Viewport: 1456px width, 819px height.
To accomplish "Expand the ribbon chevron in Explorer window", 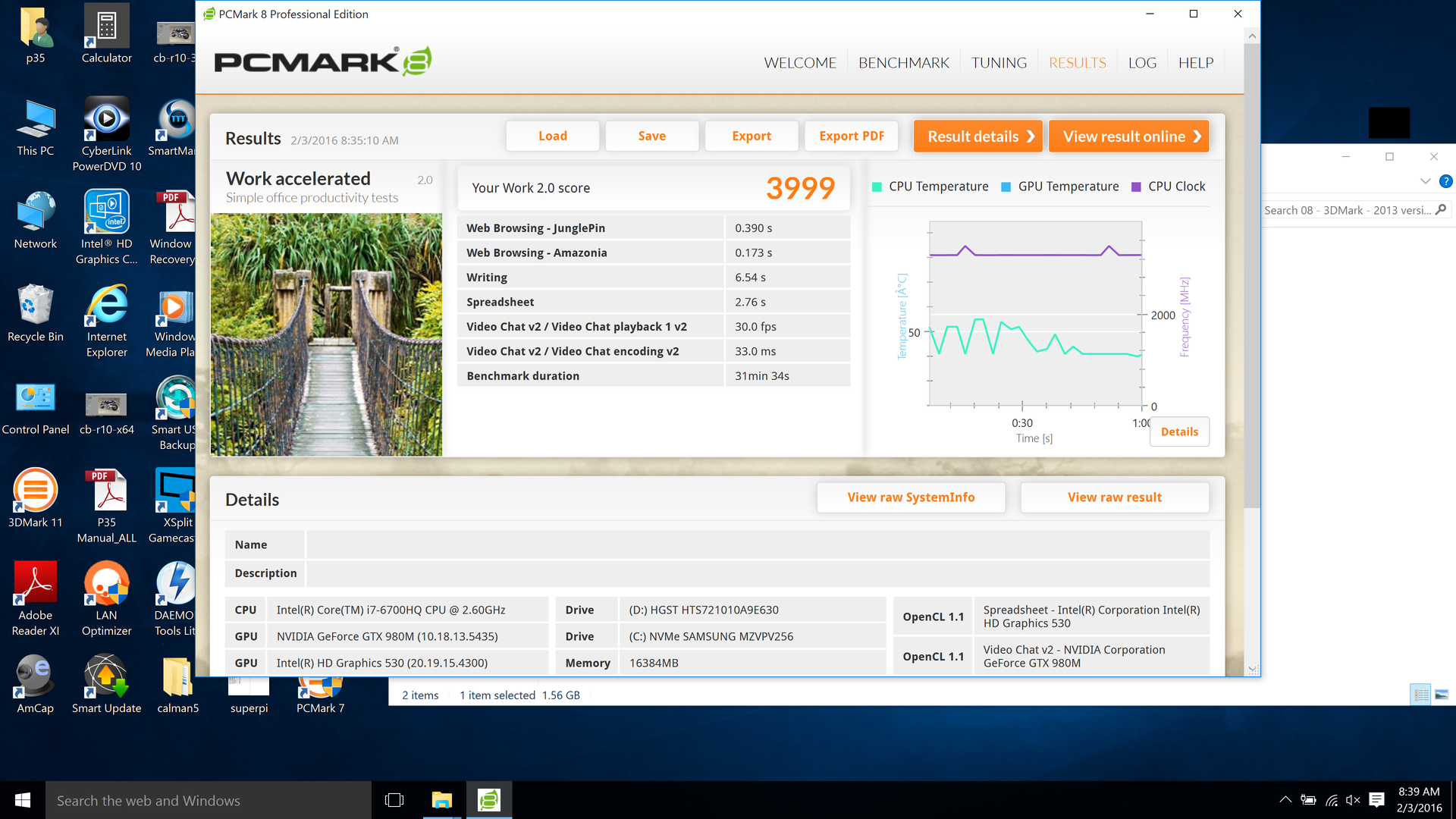I will [1425, 181].
